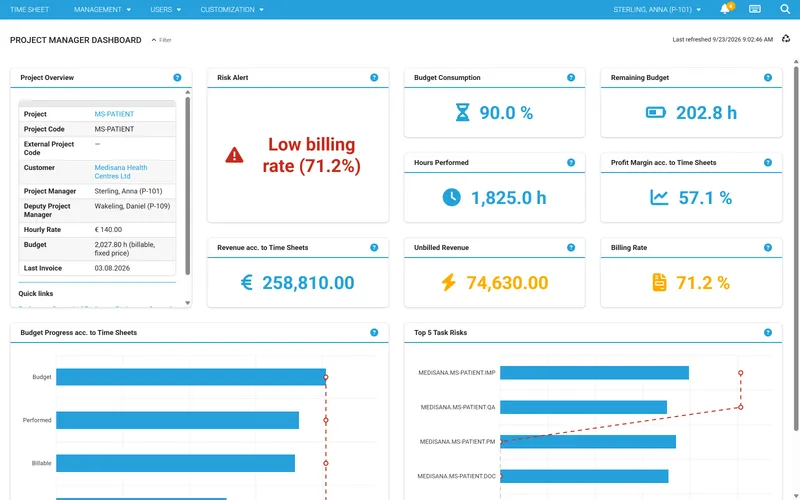The image size is (800, 500).
Task: Expand the Users menu
Action: (x=165, y=9)
